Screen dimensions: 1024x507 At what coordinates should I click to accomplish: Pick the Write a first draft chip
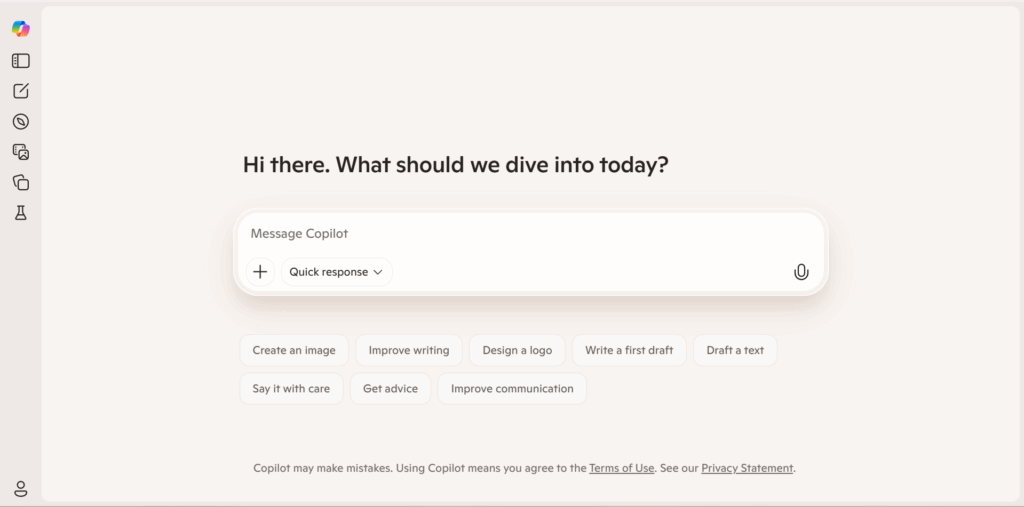click(629, 351)
